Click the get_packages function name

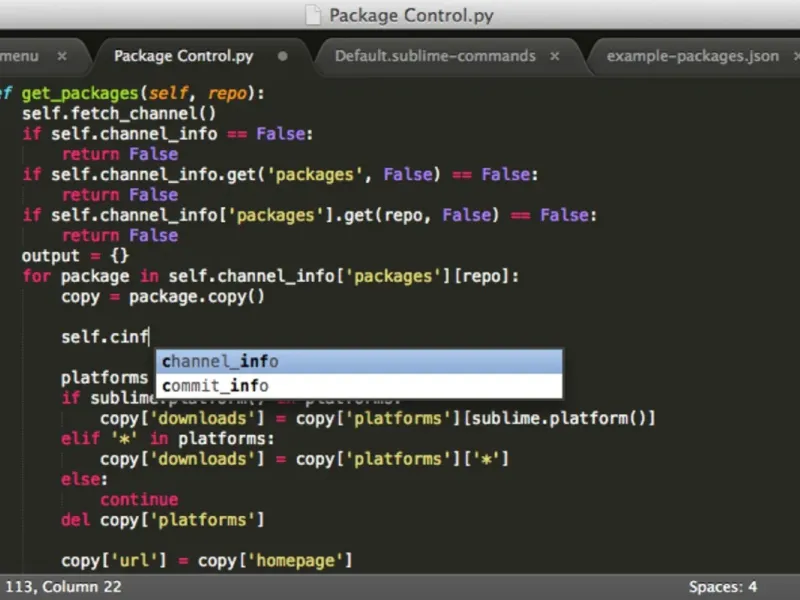pyautogui.click(x=80, y=93)
